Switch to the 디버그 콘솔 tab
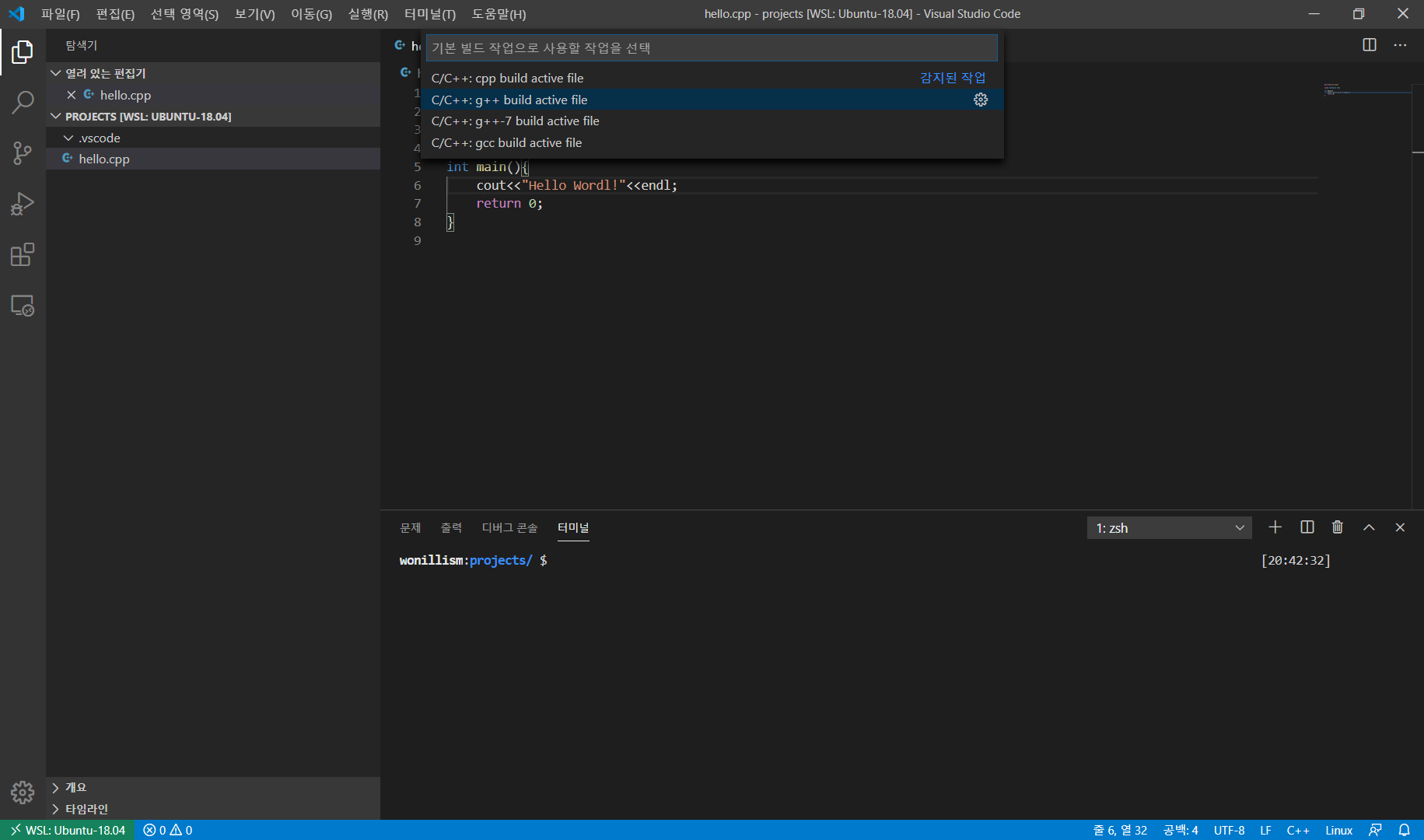Image resolution: width=1424 pixels, height=840 pixels. coord(509,527)
